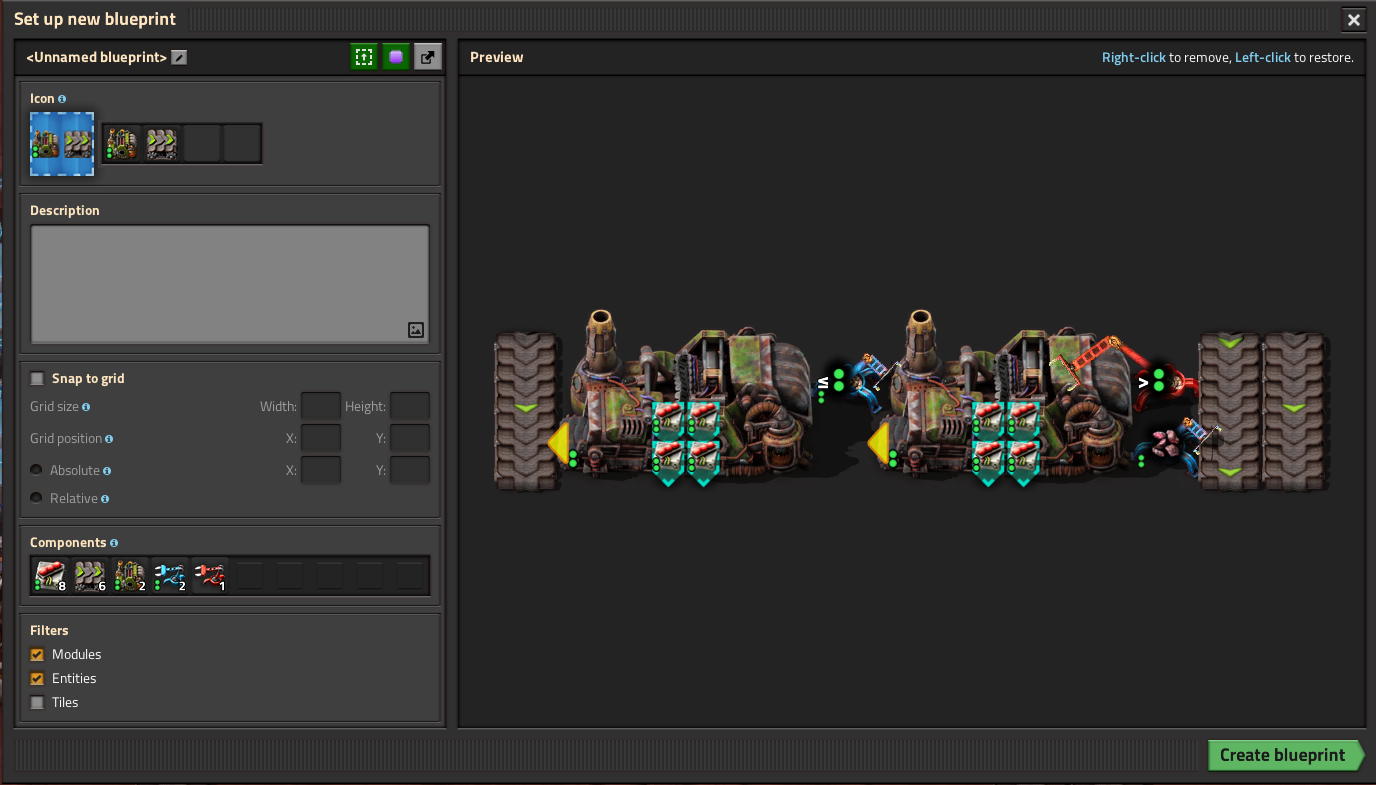Click the pencil icon to rename blueprint
Screen dimensions: 1376x785
click(179, 57)
